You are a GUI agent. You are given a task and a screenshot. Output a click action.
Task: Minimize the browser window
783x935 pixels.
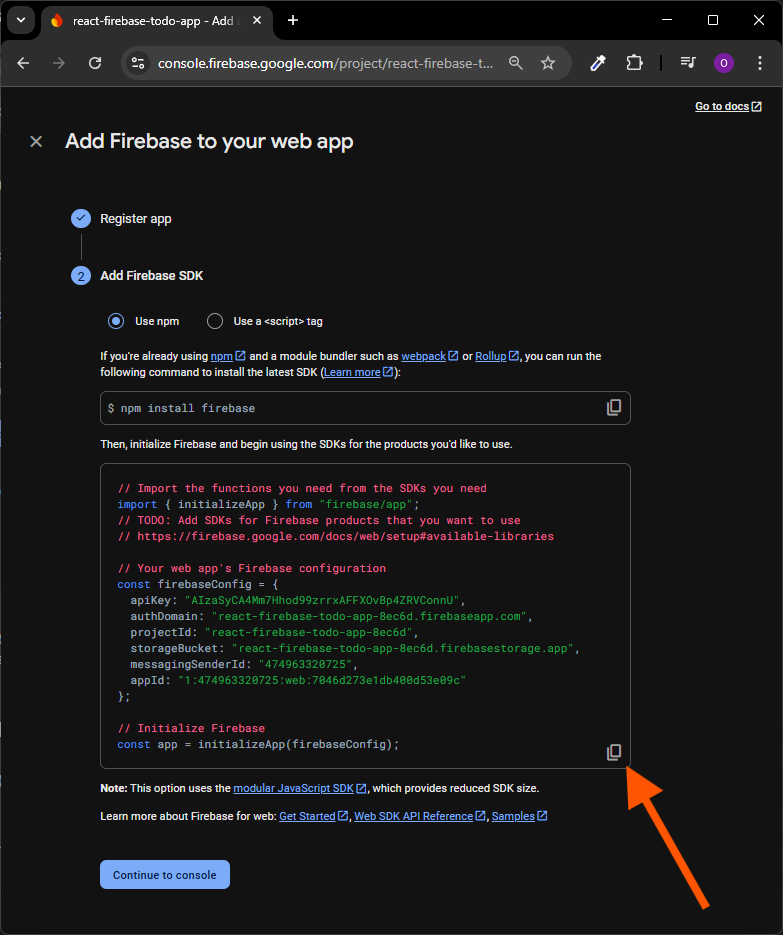point(667,20)
